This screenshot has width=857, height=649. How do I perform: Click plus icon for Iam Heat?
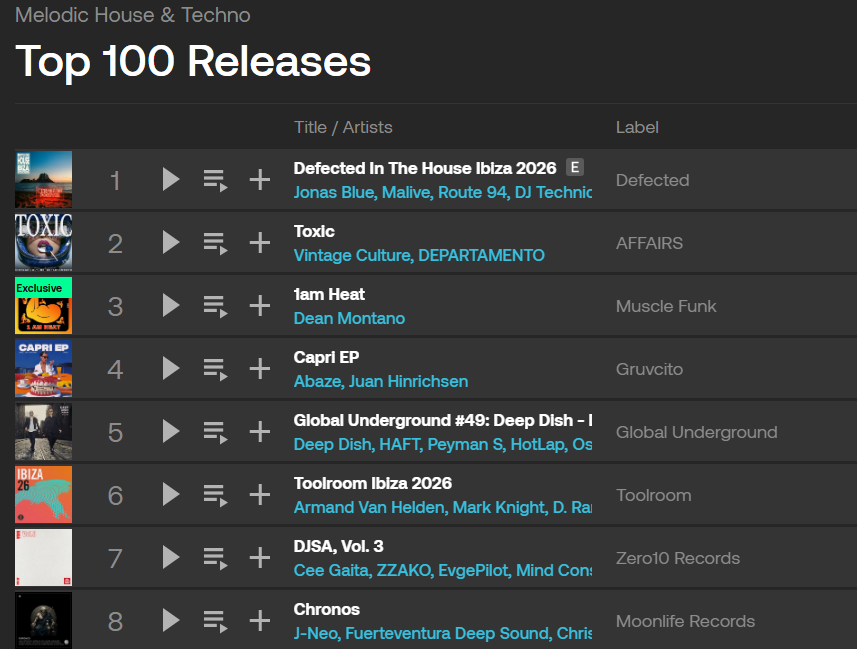pyautogui.click(x=260, y=305)
